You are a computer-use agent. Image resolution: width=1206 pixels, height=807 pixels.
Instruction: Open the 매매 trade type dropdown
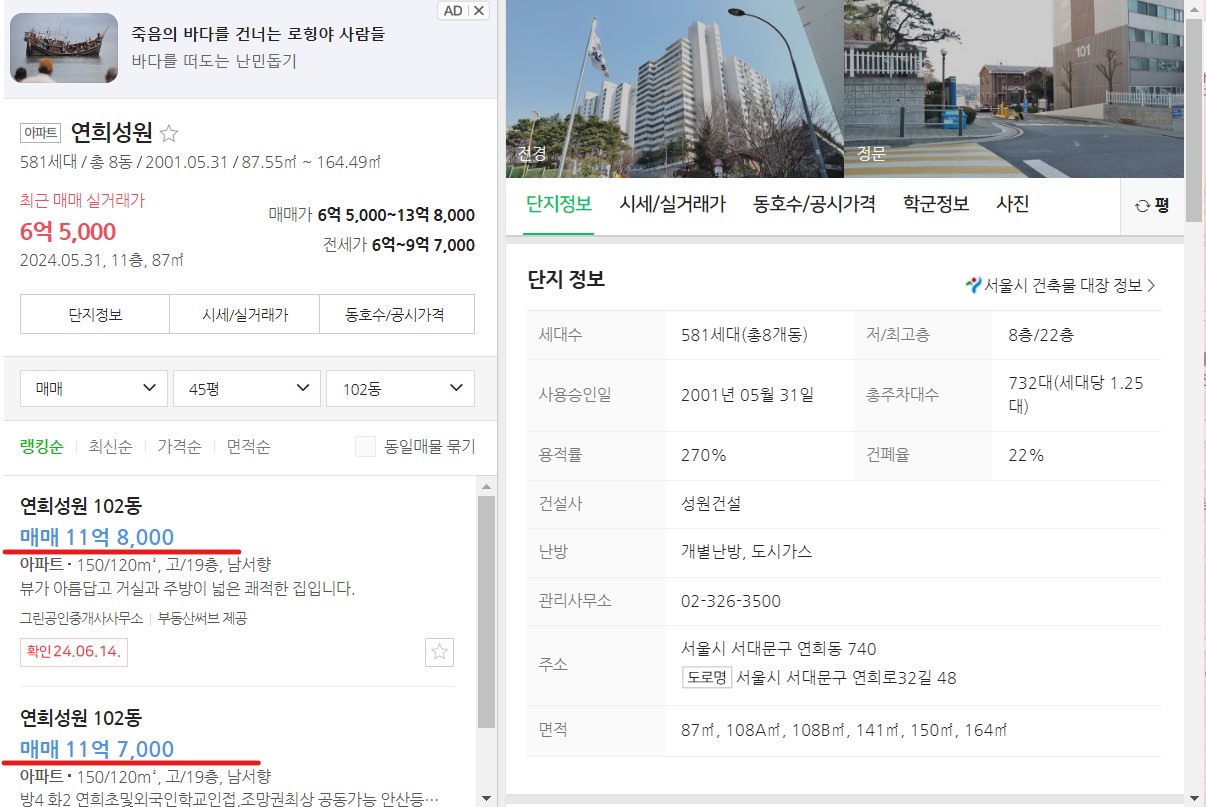pos(94,388)
